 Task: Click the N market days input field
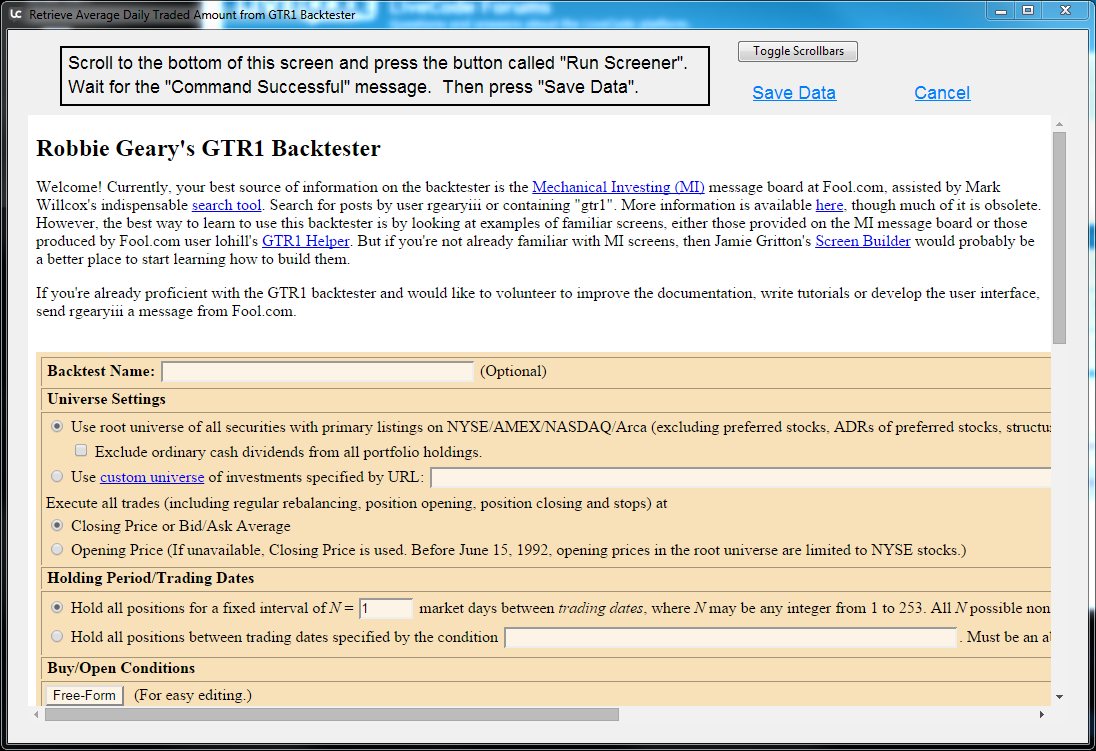(386, 608)
